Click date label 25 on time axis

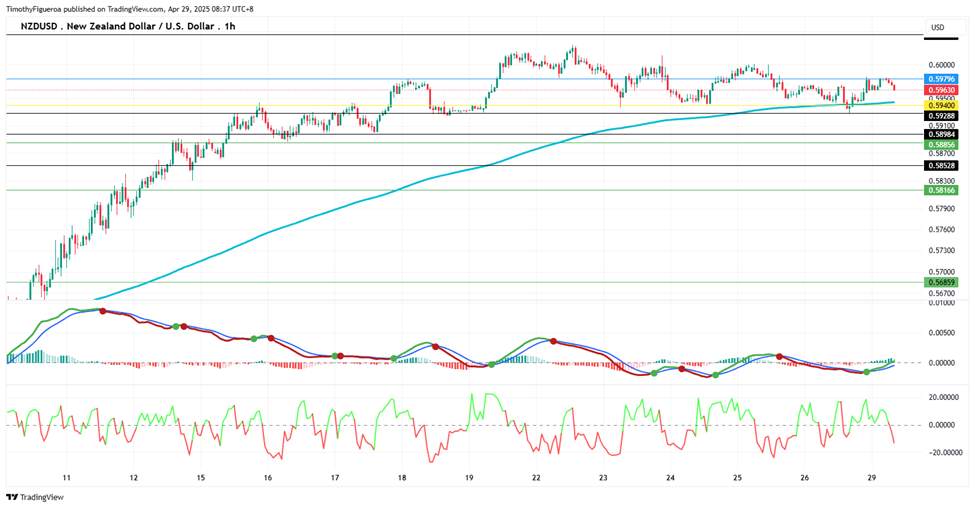tap(737, 478)
